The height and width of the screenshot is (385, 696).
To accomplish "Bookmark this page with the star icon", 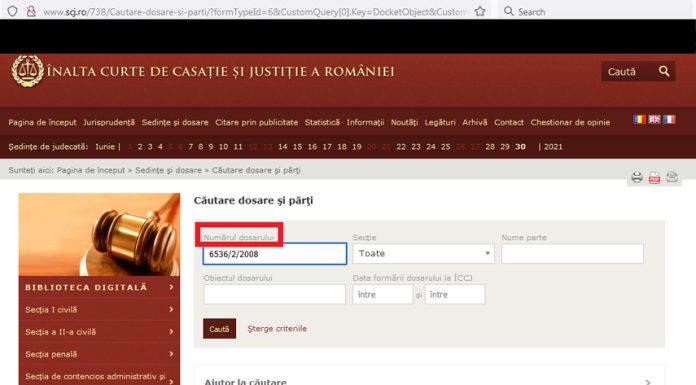I will click(x=480, y=11).
